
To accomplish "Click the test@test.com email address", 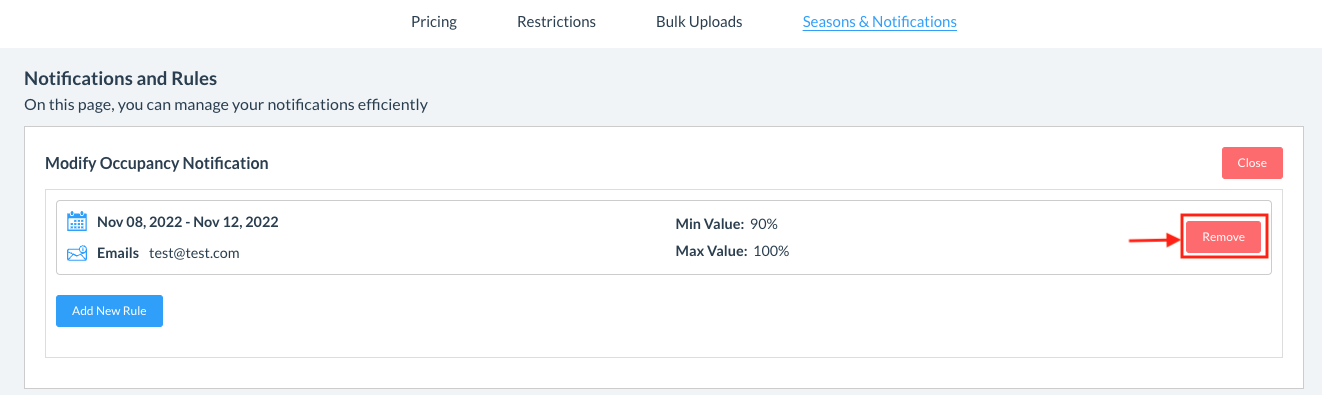I will 195,253.
